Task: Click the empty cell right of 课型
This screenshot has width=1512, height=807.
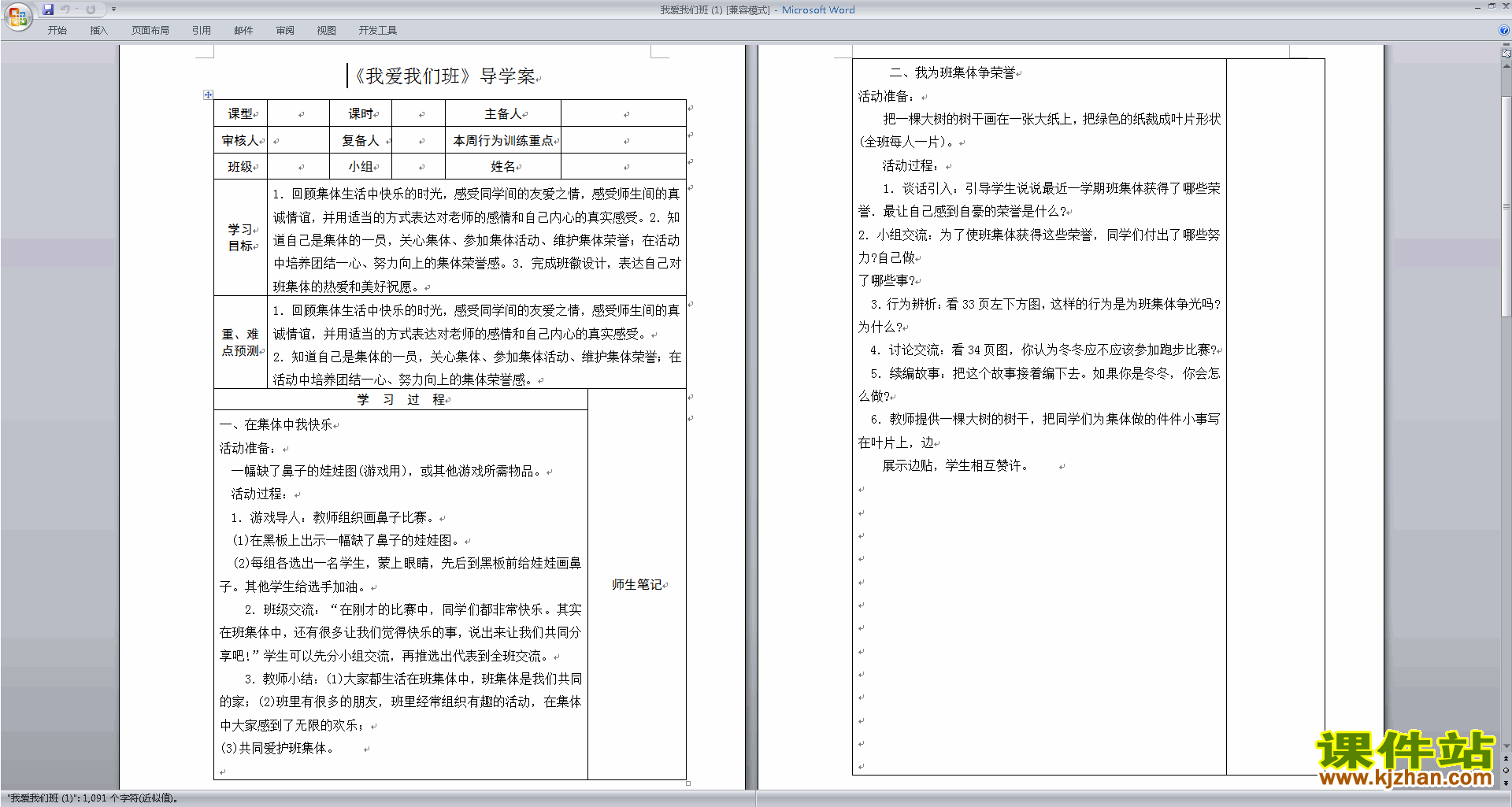Action: tap(299, 113)
